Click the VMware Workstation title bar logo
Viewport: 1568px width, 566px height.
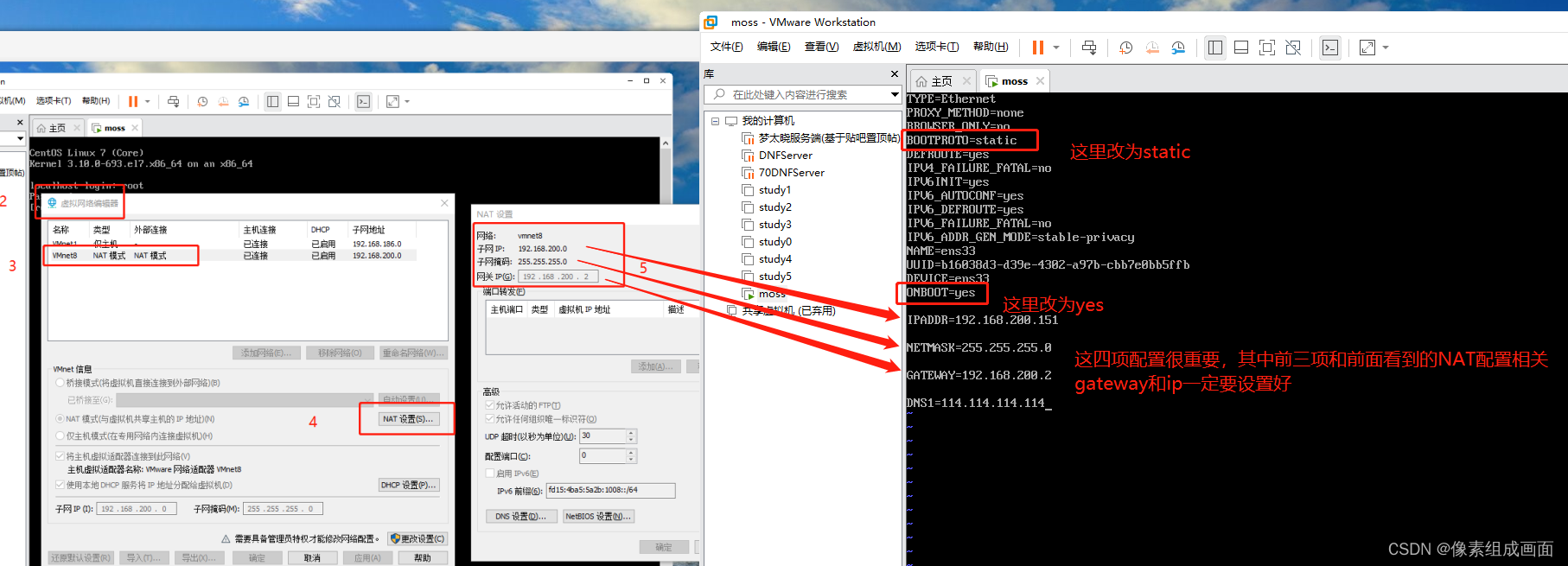[x=711, y=22]
